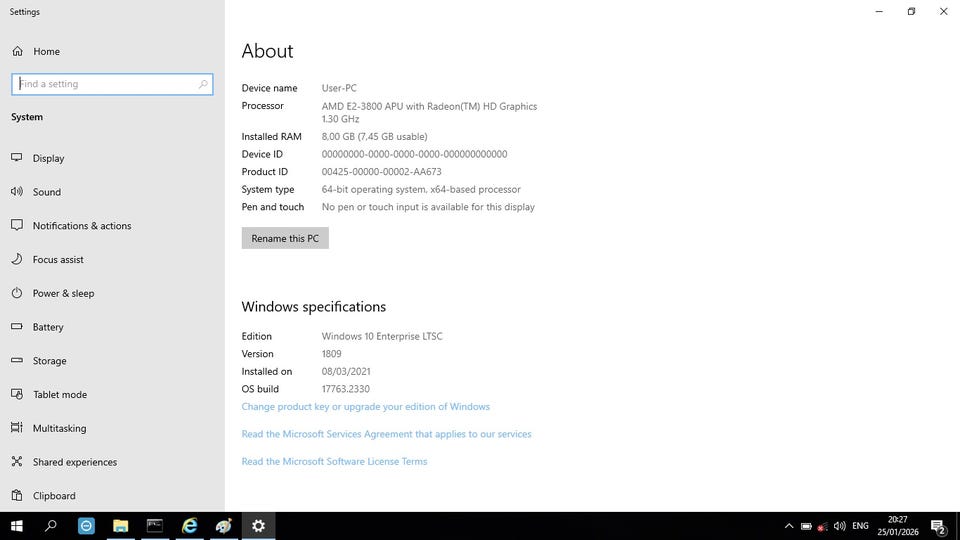This screenshot has width=960, height=540.
Task: Click the Settings gear on taskbar
Action: (258, 525)
